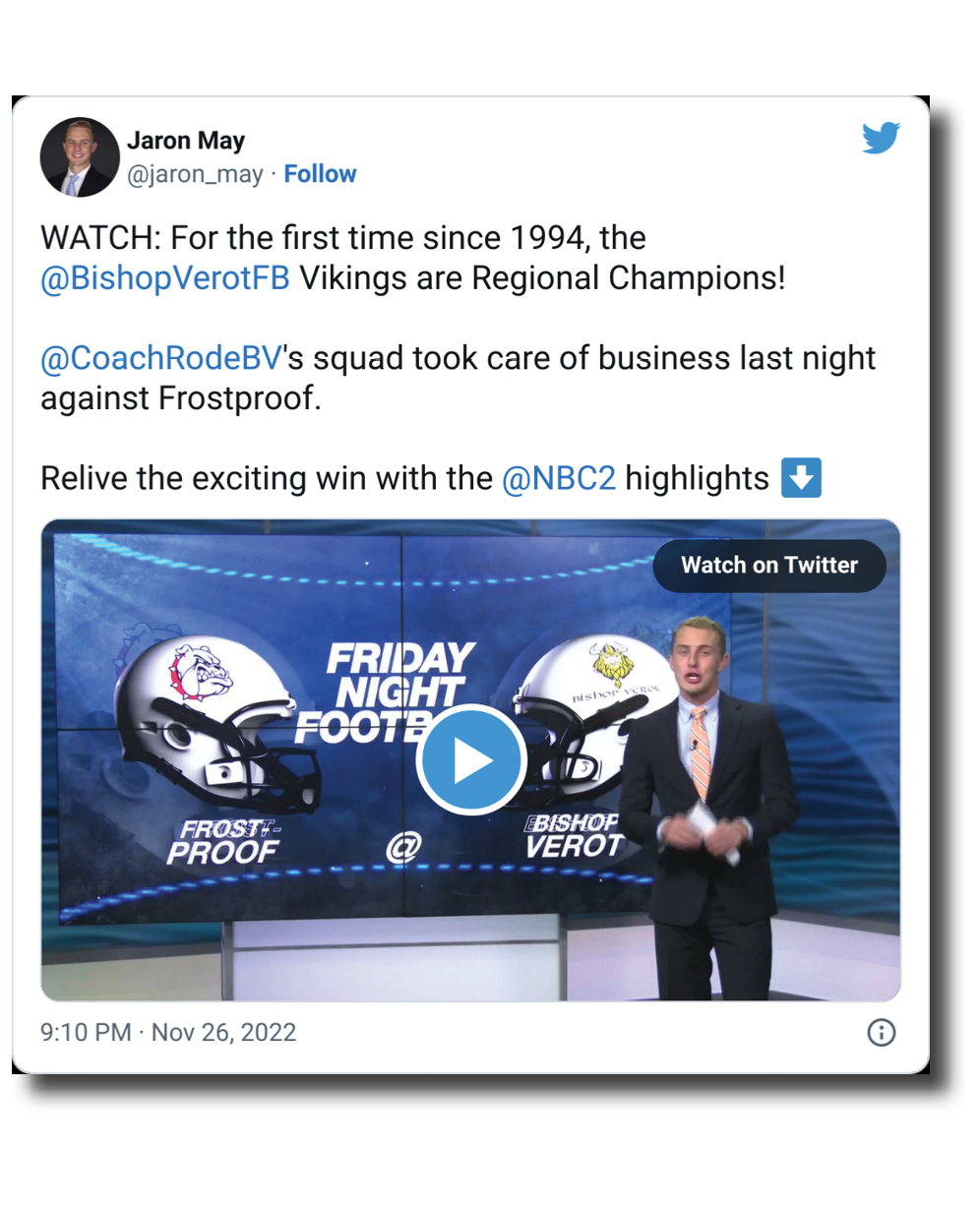Click Jaron May's profile avatar photo
The height and width of the screenshot is (1207, 980).
tap(79, 157)
